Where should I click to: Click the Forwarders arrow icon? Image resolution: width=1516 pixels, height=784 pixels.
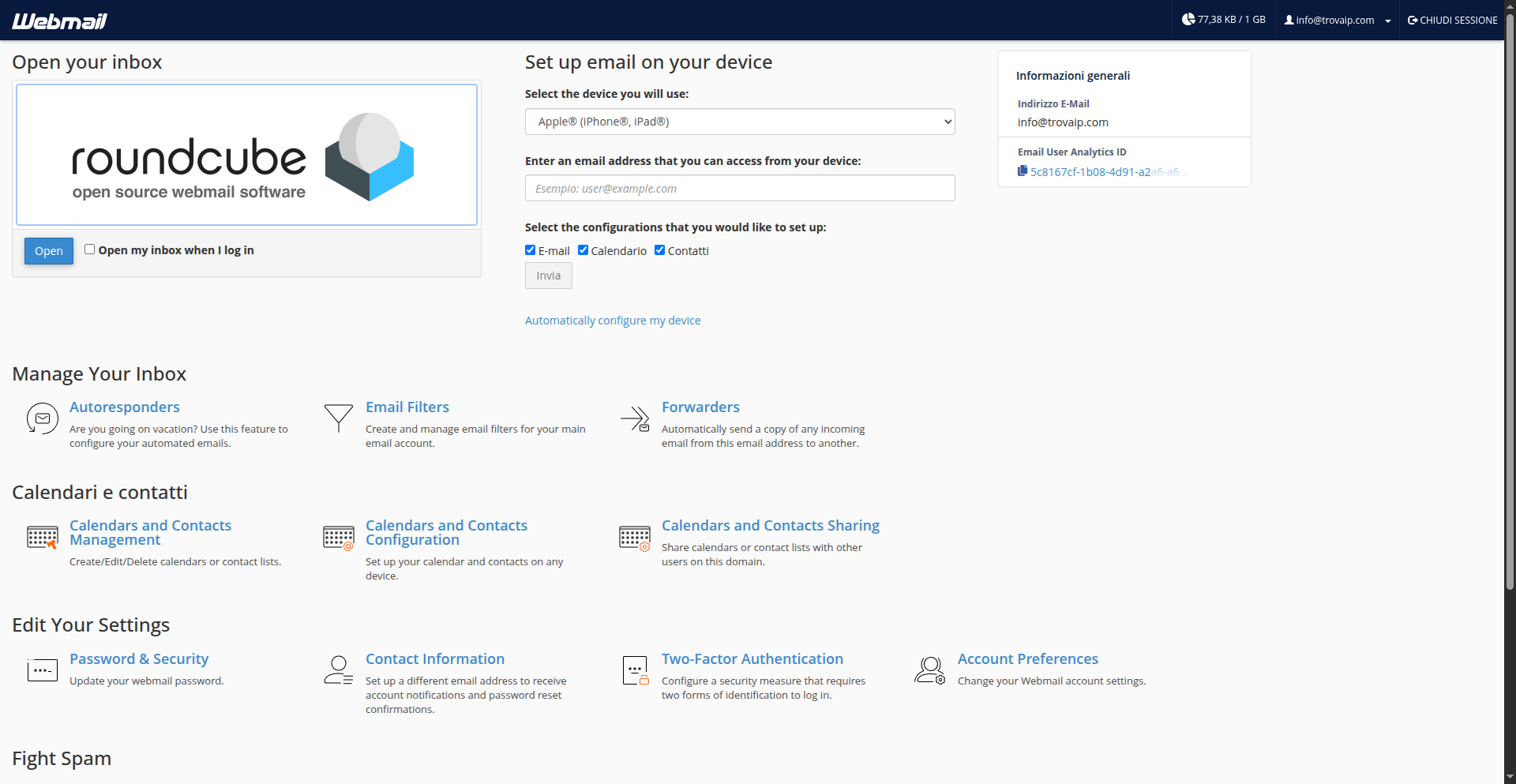click(x=635, y=418)
